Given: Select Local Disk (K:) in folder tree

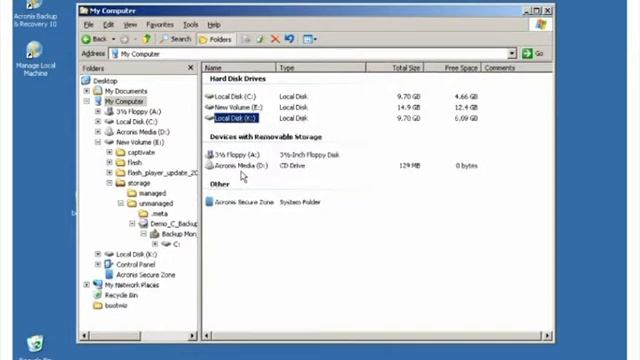Looking at the screenshot, I should point(136,254).
